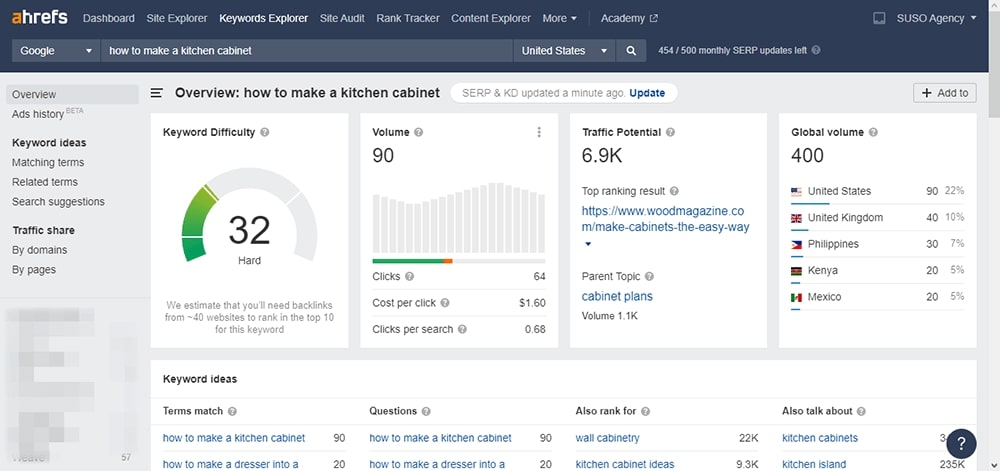Open the notifications monitor icon
The image size is (1000, 471).
point(879,18)
